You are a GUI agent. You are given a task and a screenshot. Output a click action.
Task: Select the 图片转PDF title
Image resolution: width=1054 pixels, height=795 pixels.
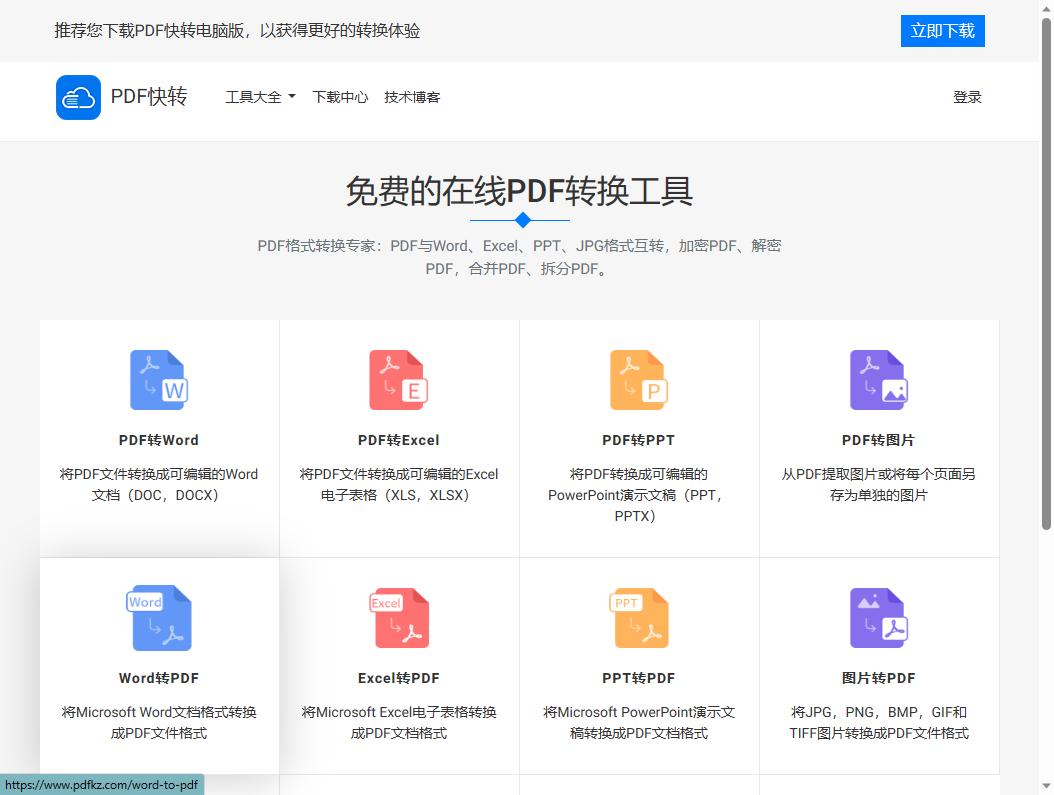[879, 678]
